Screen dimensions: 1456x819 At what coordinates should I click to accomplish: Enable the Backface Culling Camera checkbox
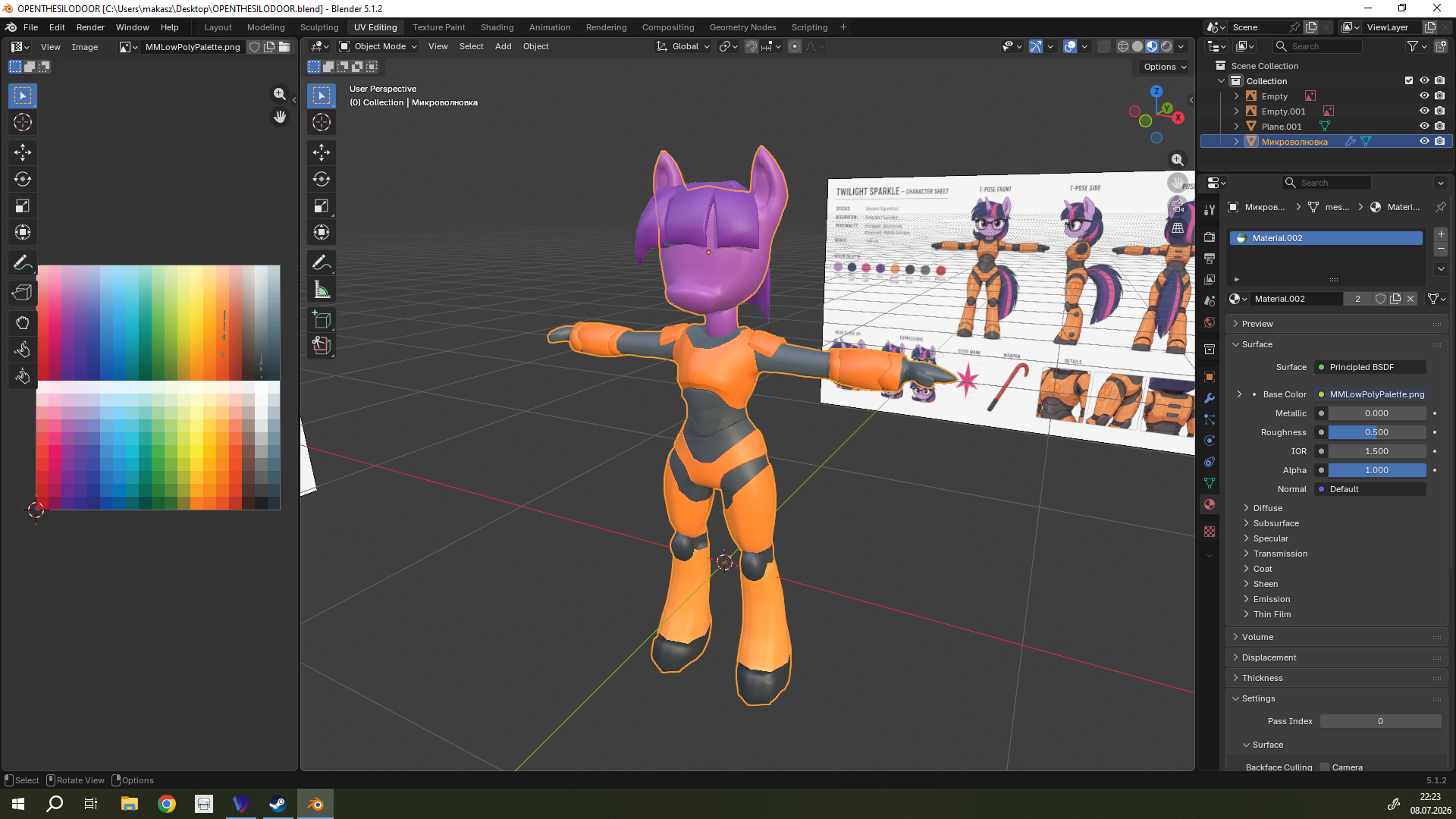1325,767
